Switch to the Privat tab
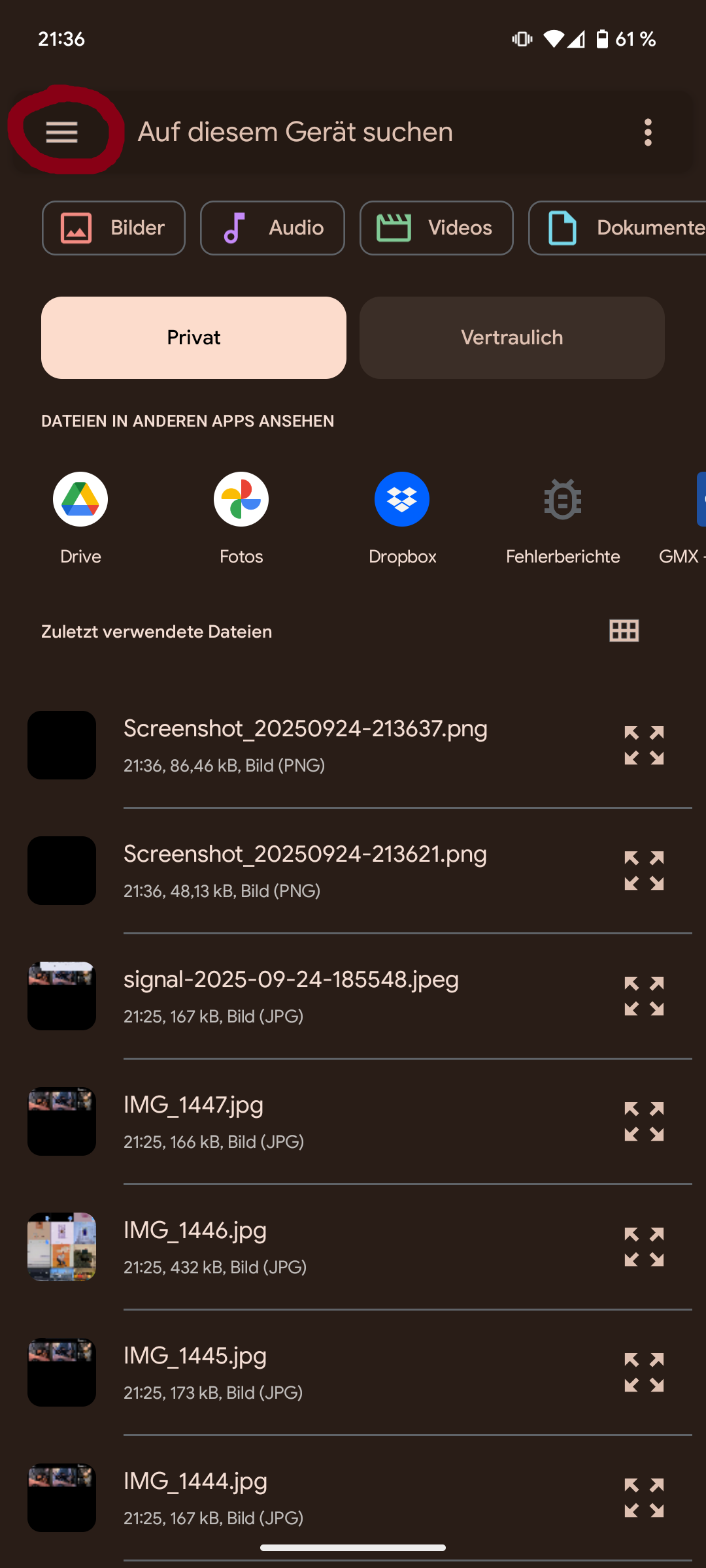 pos(193,338)
